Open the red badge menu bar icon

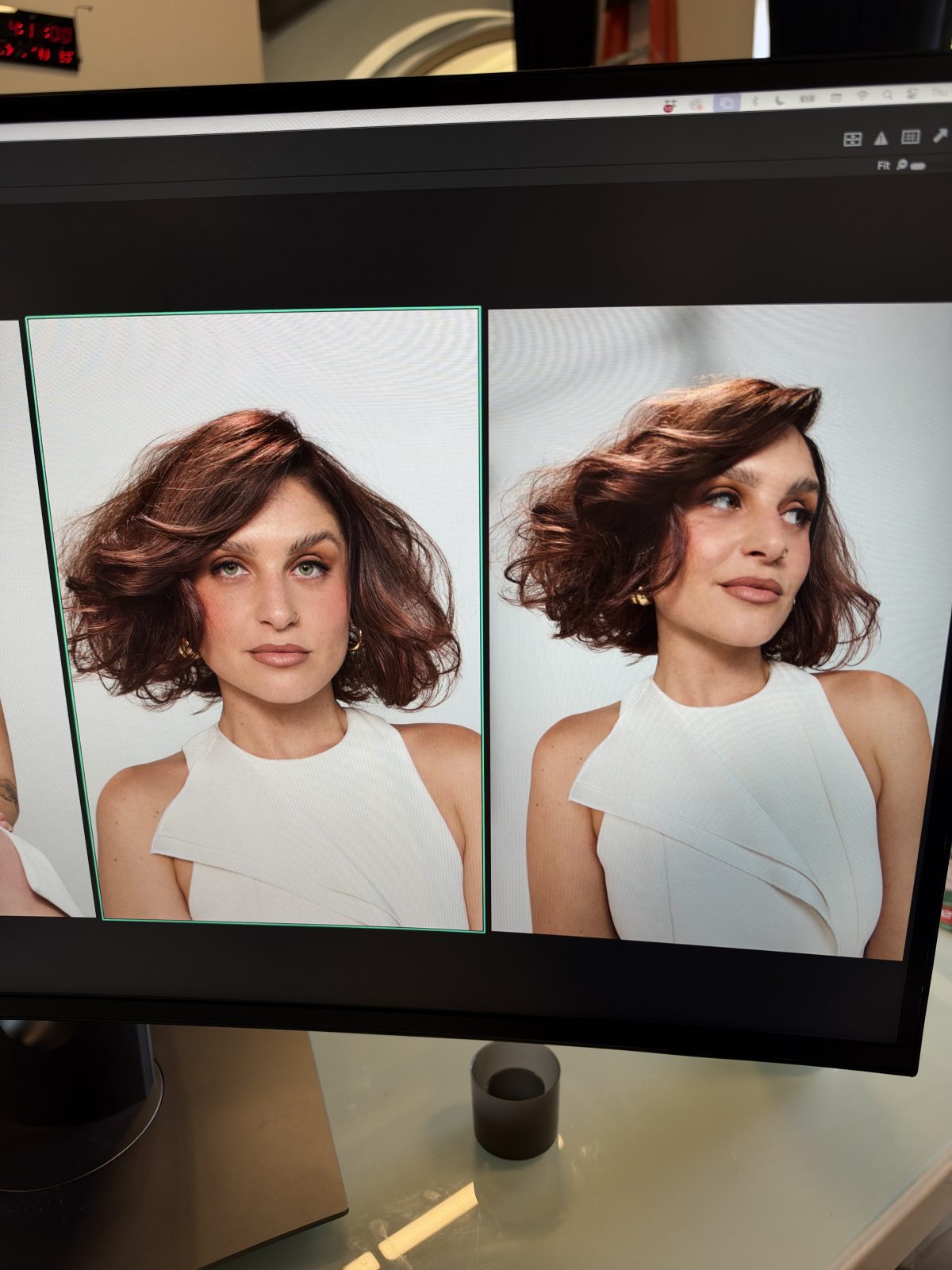click(x=668, y=106)
